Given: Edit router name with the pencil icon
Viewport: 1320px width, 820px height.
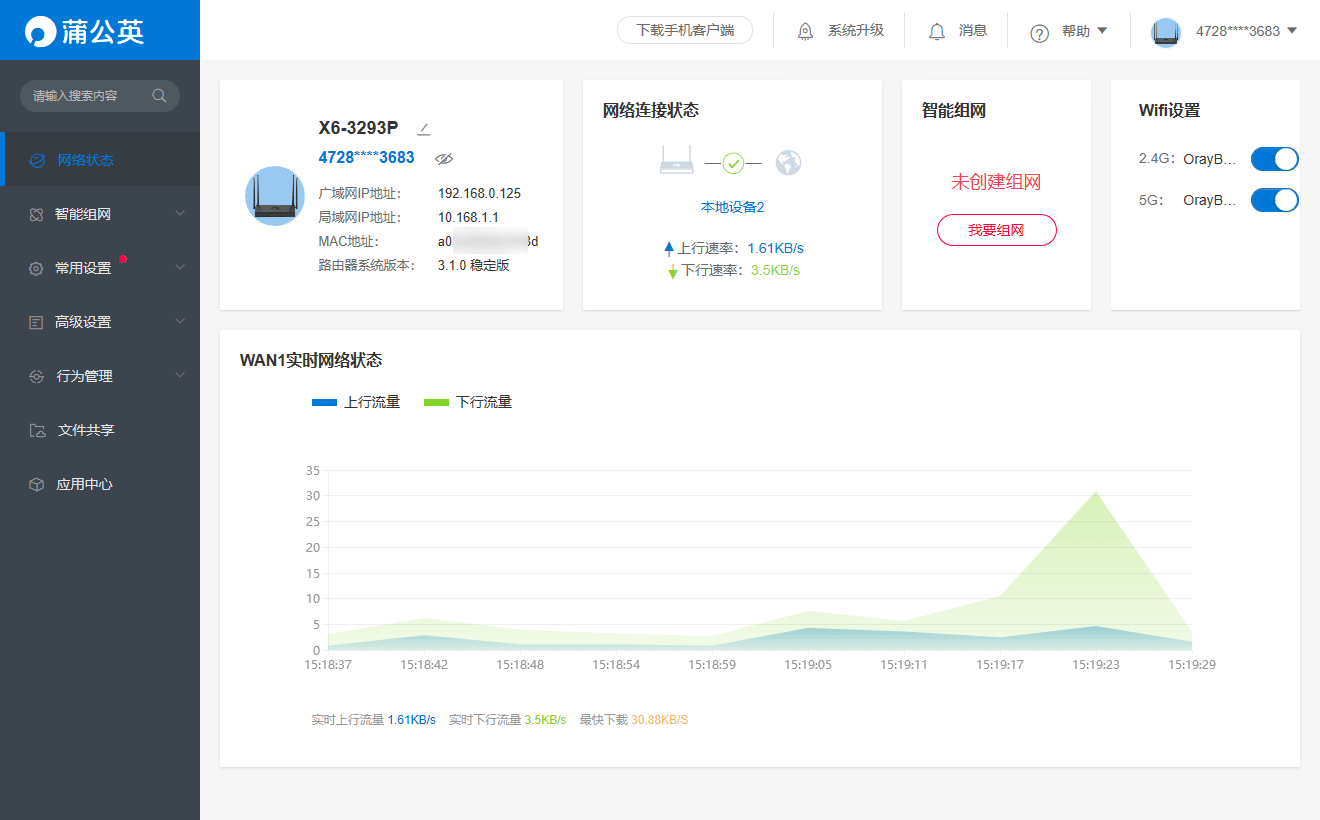Looking at the screenshot, I should [x=424, y=128].
